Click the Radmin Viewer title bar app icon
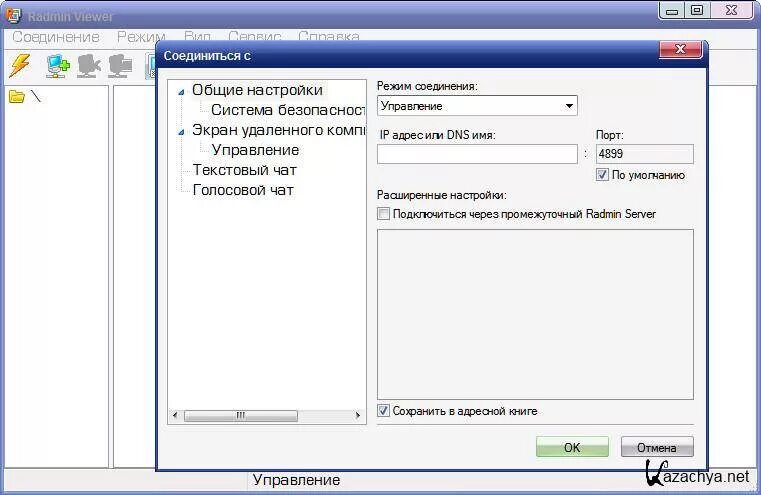 click(14, 15)
